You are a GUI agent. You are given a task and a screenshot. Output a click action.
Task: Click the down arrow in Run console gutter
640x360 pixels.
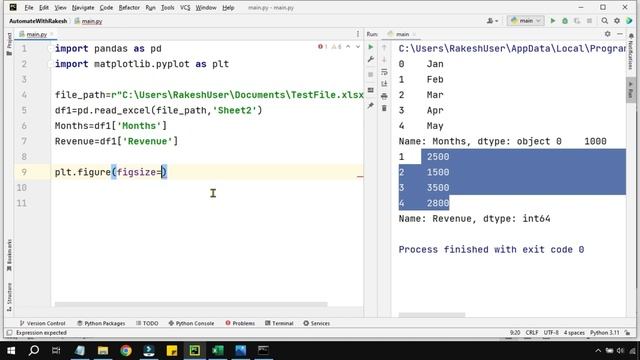(x=384, y=60)
